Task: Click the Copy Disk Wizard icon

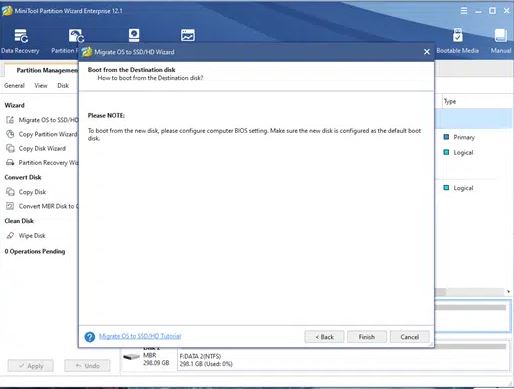Action: click(x=10, y=148)
